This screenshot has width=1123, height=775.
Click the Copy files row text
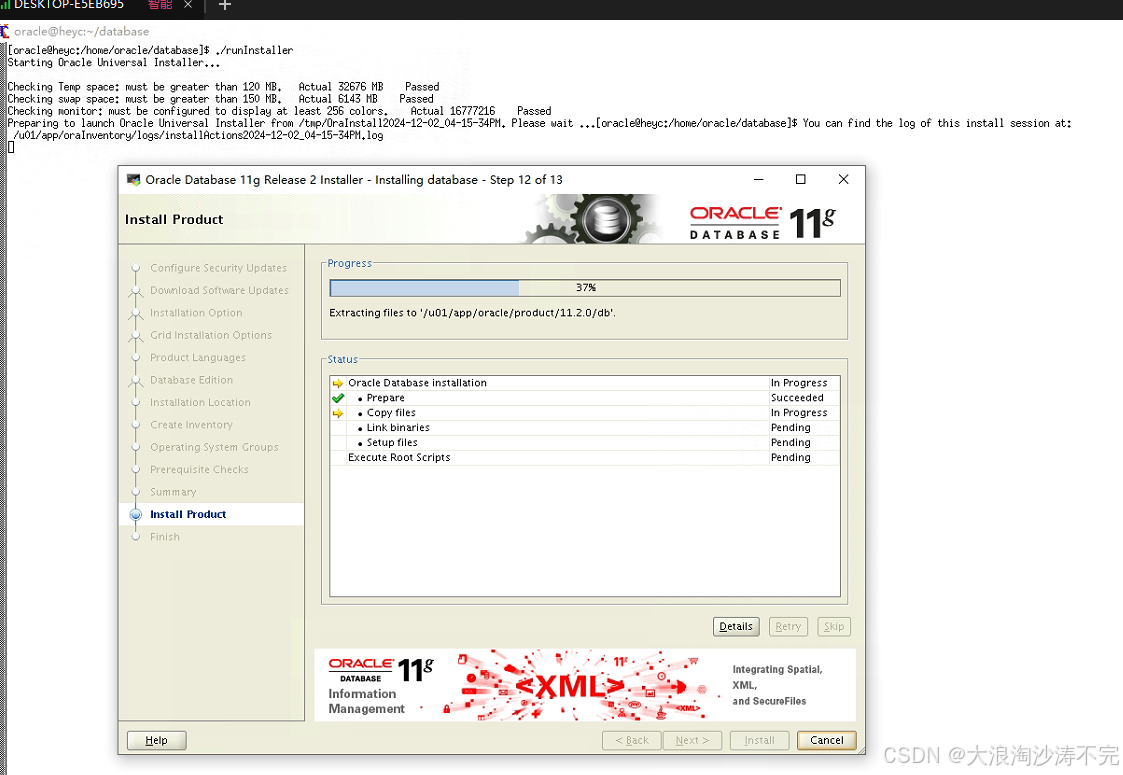[391, 413]
